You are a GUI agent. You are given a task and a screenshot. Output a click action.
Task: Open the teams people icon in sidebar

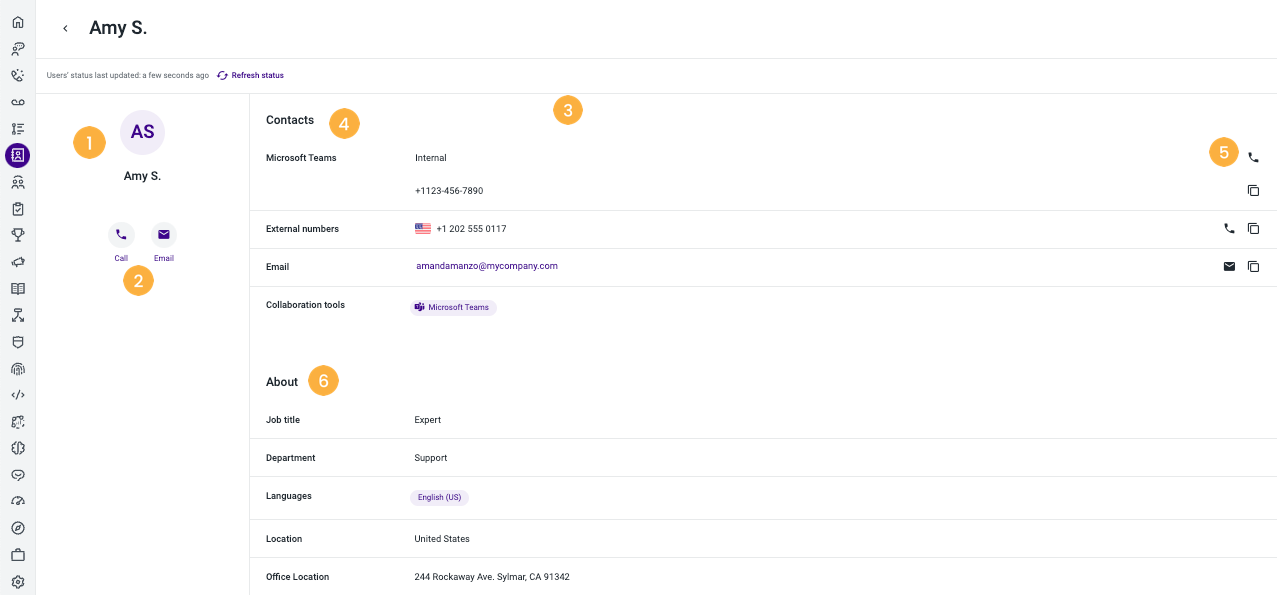17,182
